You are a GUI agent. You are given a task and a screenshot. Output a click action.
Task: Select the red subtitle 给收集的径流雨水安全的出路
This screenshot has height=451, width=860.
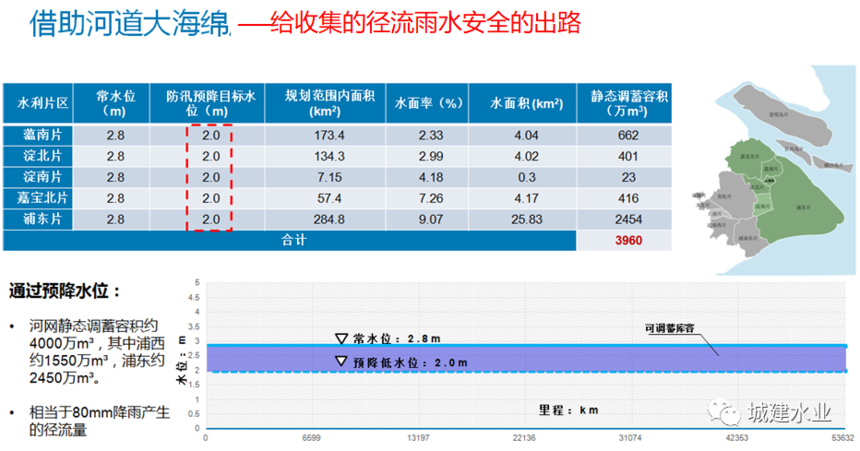[425, 23]
